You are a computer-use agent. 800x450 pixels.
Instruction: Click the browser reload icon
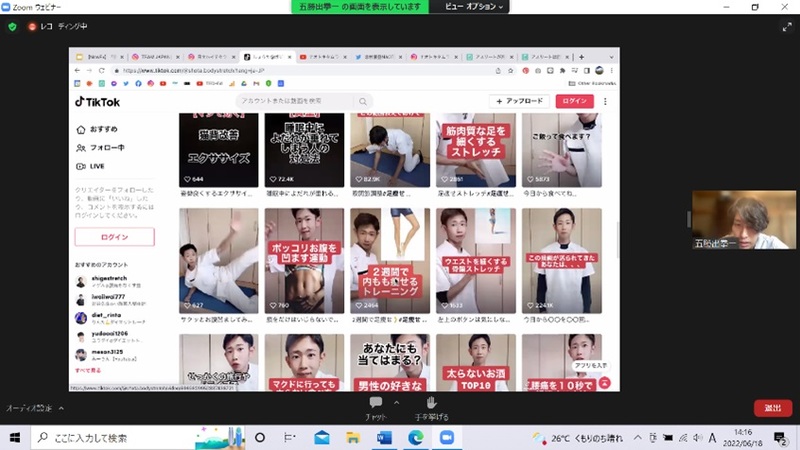102,70
